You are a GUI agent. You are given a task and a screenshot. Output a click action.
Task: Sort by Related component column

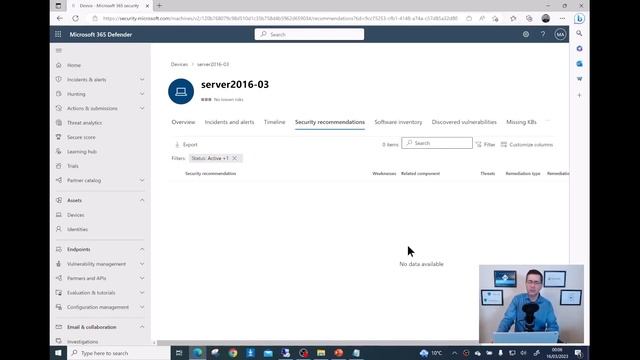[420, 173]
